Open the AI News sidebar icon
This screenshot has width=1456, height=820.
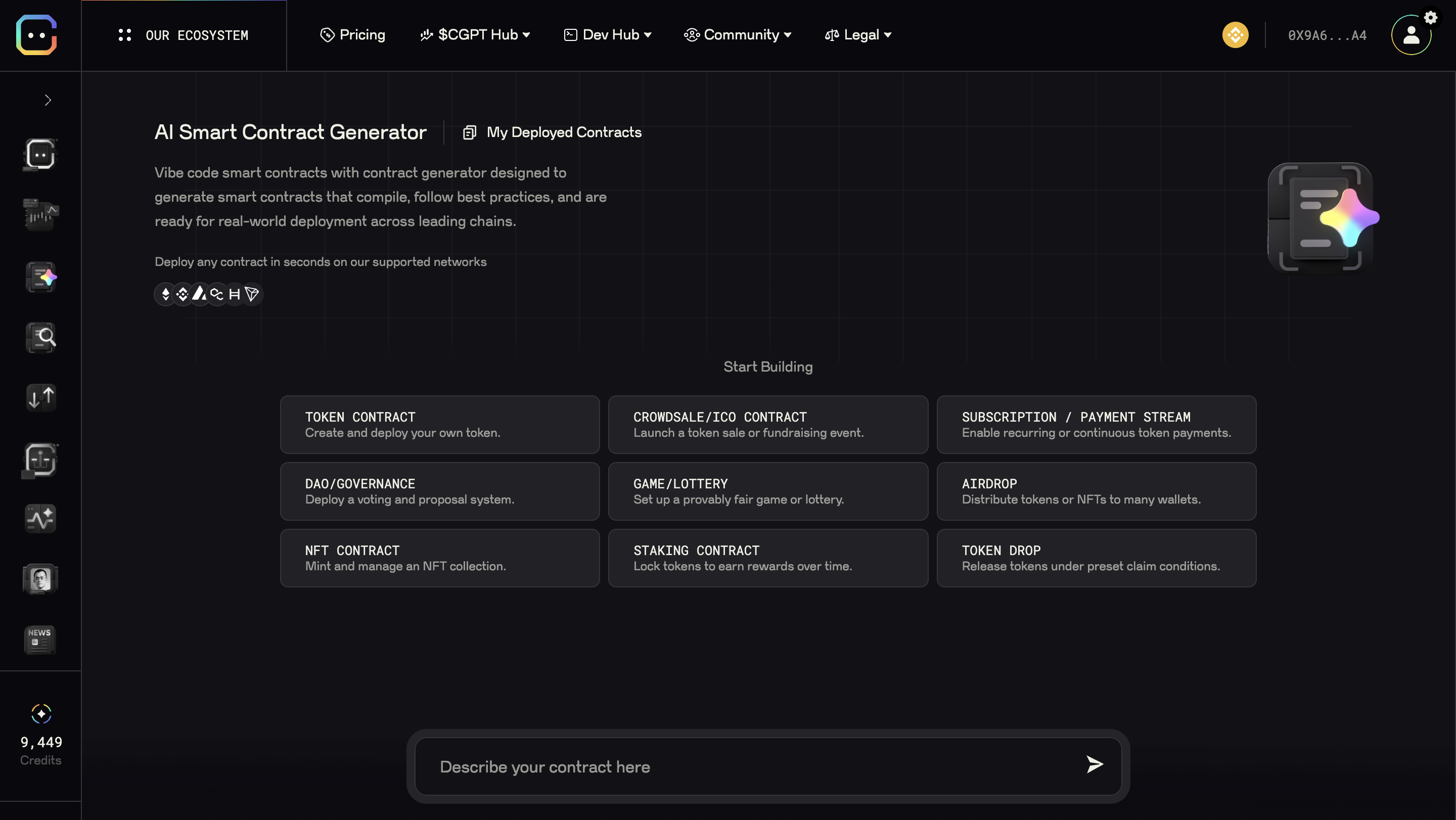40,640
